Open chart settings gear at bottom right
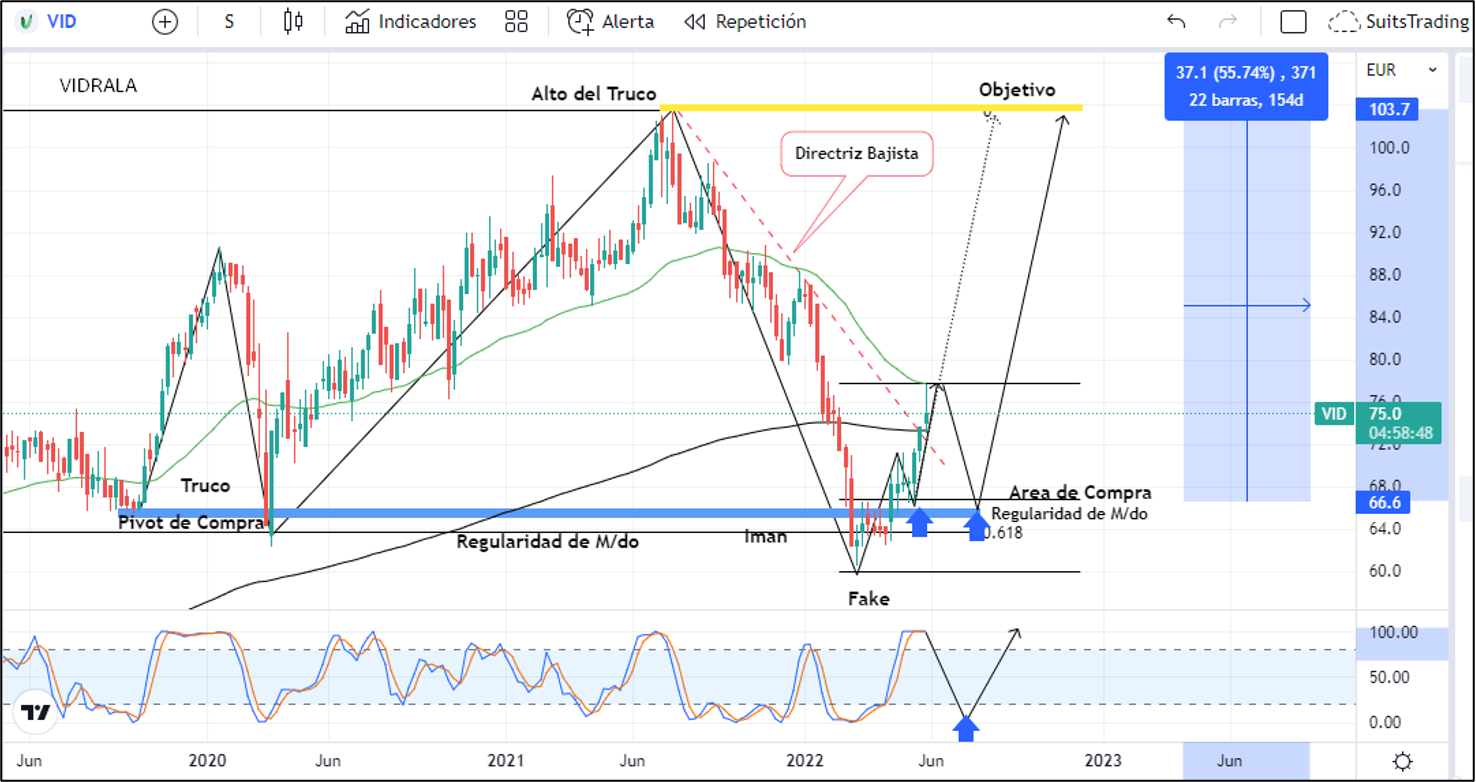 1402,761
